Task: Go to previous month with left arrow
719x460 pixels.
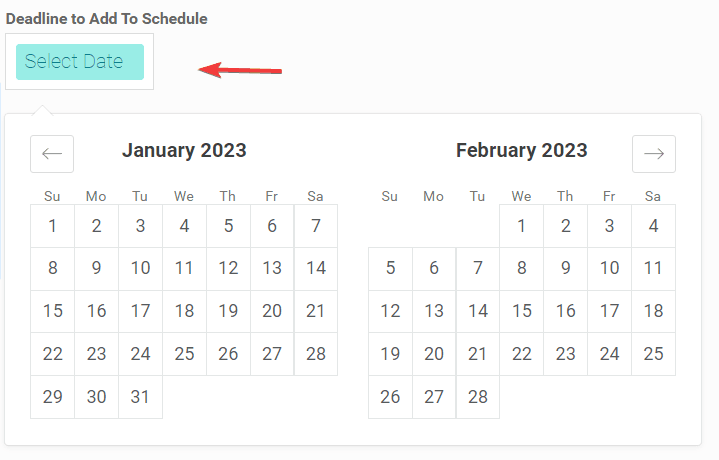Action: pyautogui.click(x=52, y=154)
